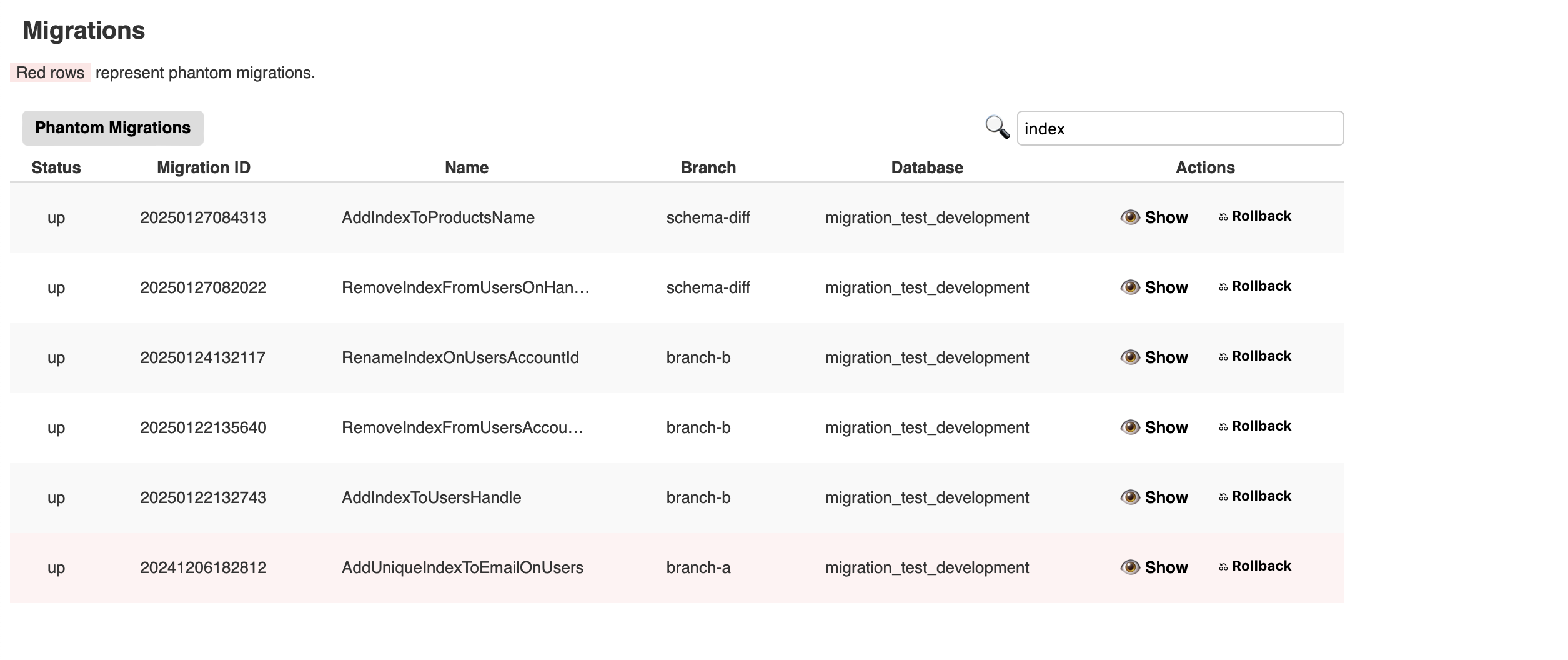This screenshot has width=1568, height=660.
Task: Rollback the AddIndexToUsersHandle migration
Action: (1255, 496)
